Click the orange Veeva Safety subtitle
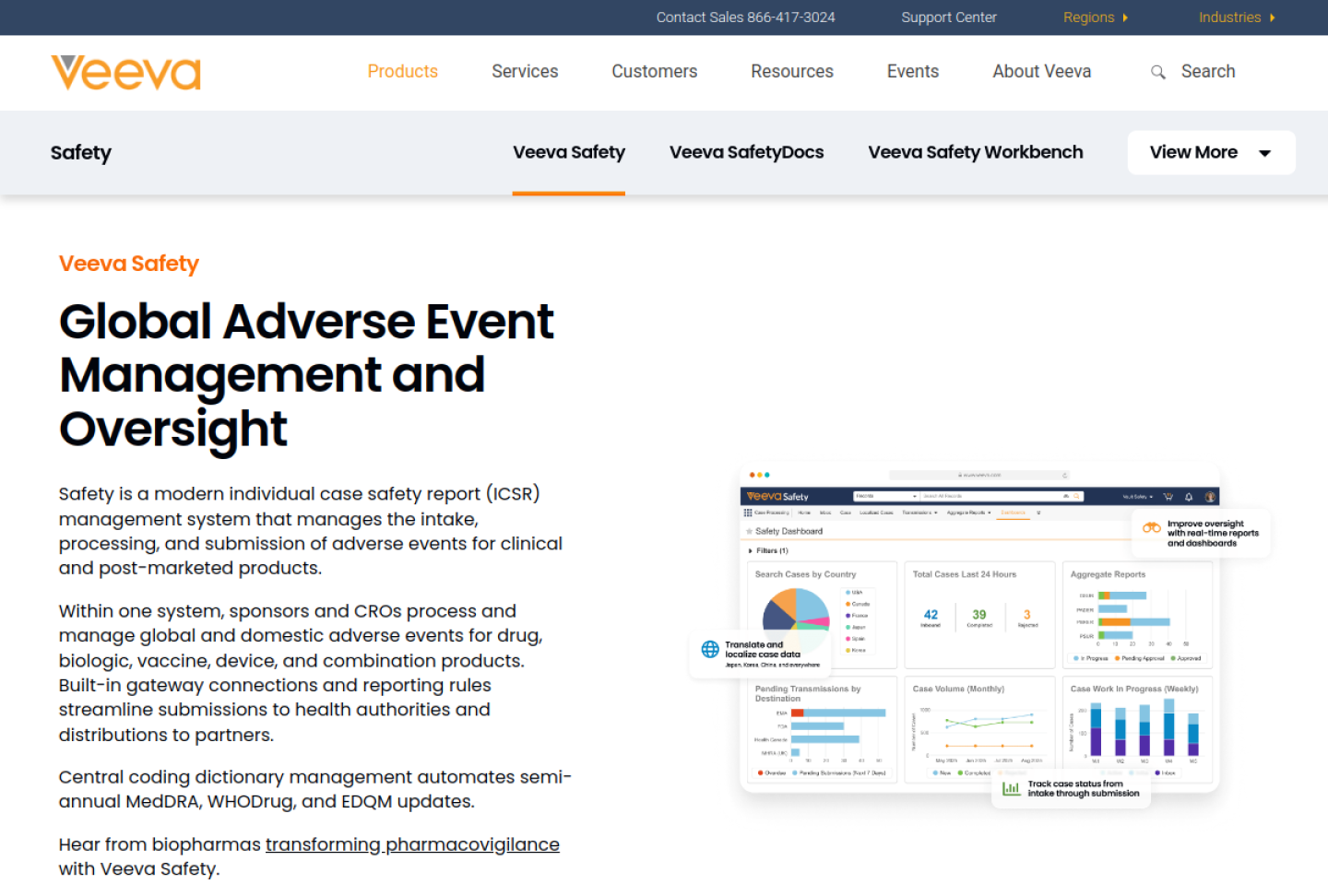 (129, 264)
